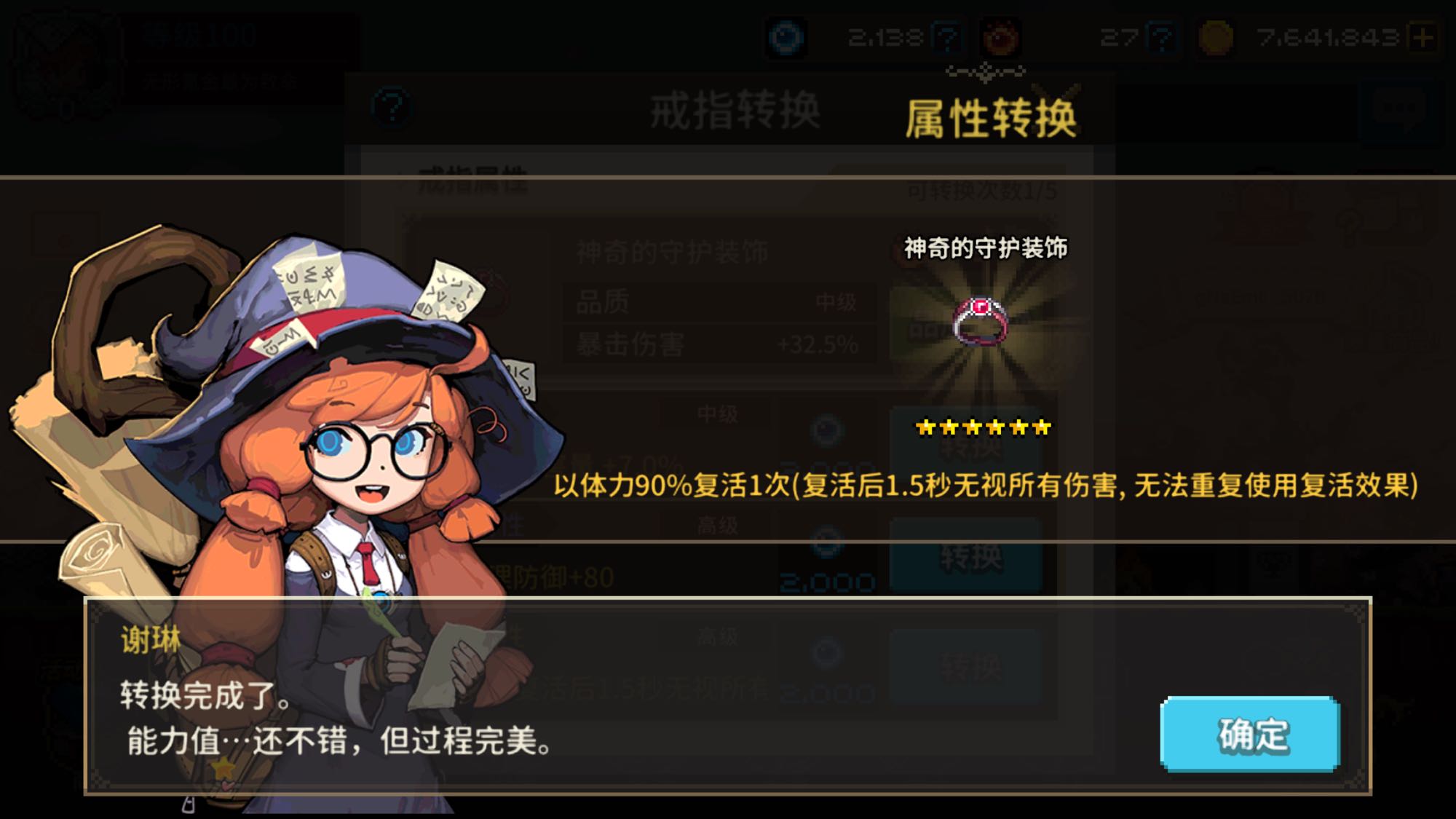Screen dimensions: 1456x819
Task: Open blue gem info question mark
Action: 947,37
